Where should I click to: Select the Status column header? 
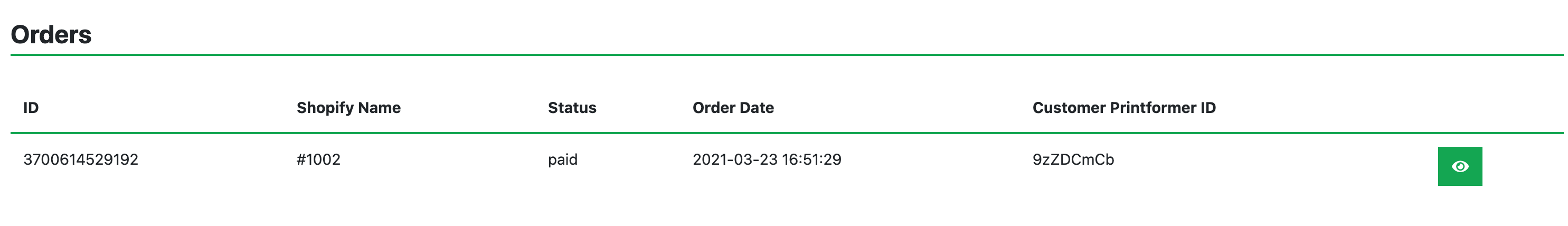click(572, 108)
